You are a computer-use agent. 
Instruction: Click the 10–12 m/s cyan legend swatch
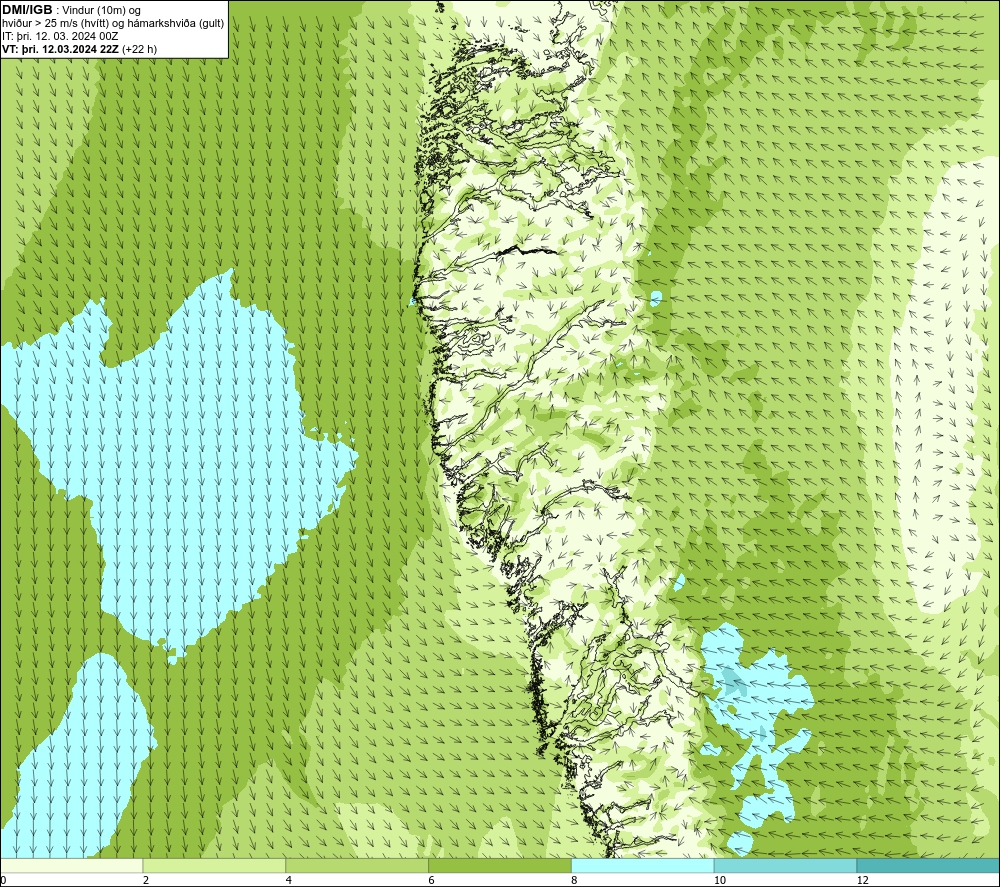[x=786, y=865]
